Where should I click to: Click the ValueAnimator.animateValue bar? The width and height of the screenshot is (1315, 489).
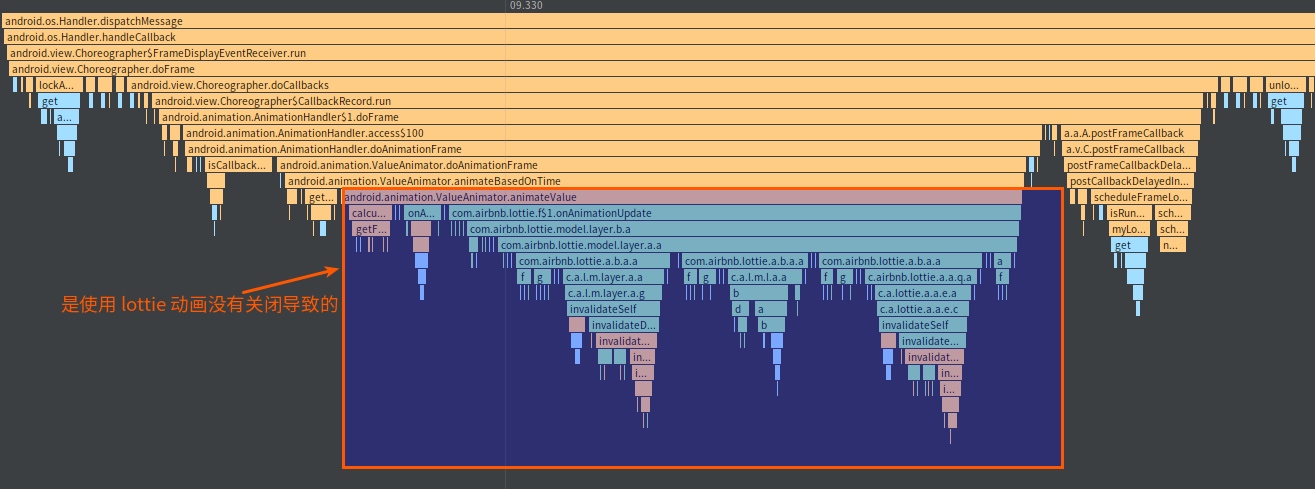pyautogui.click(x=682, y=198)
